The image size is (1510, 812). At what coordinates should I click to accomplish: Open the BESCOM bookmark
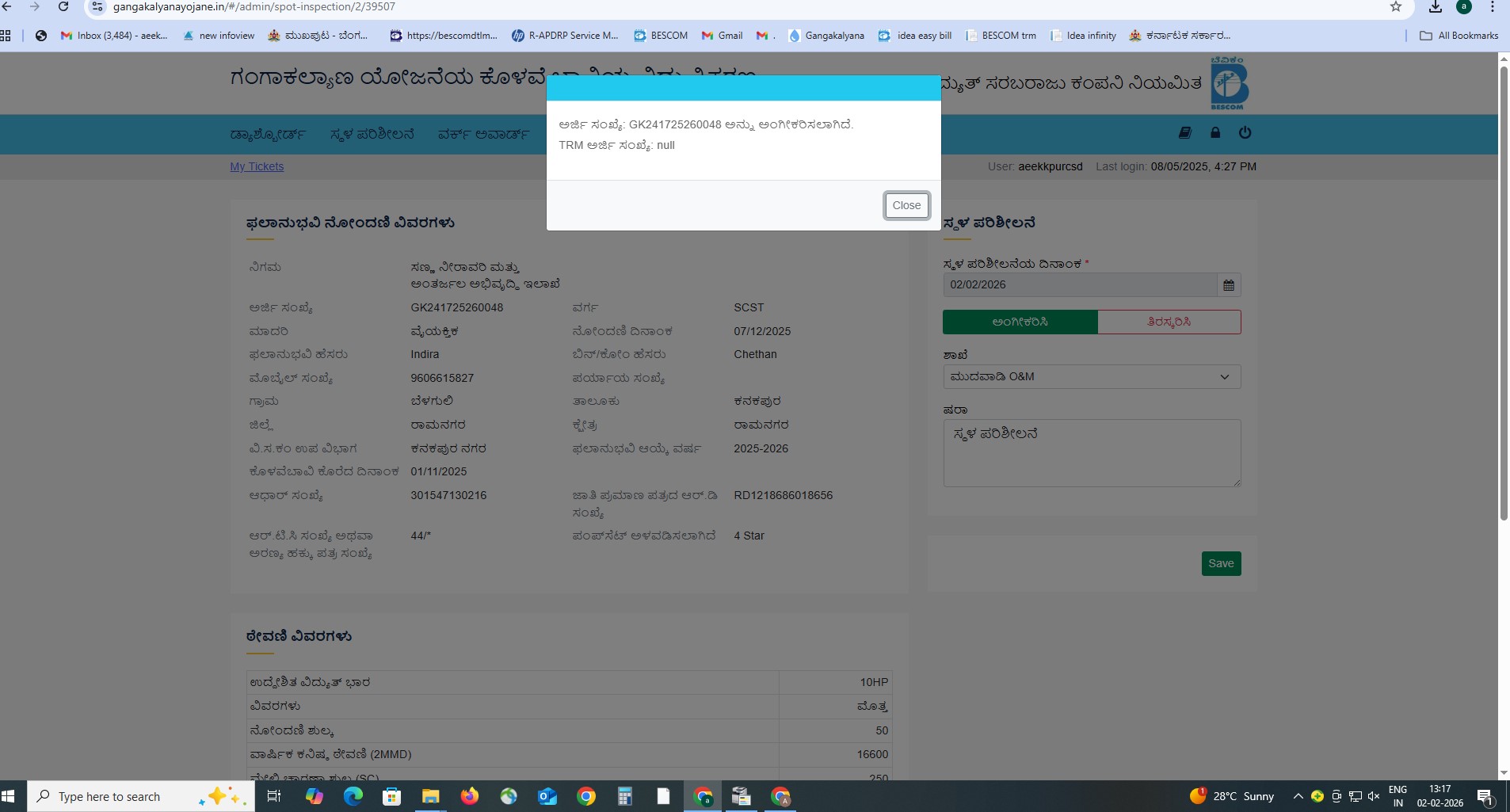click(x=661, y=36)
